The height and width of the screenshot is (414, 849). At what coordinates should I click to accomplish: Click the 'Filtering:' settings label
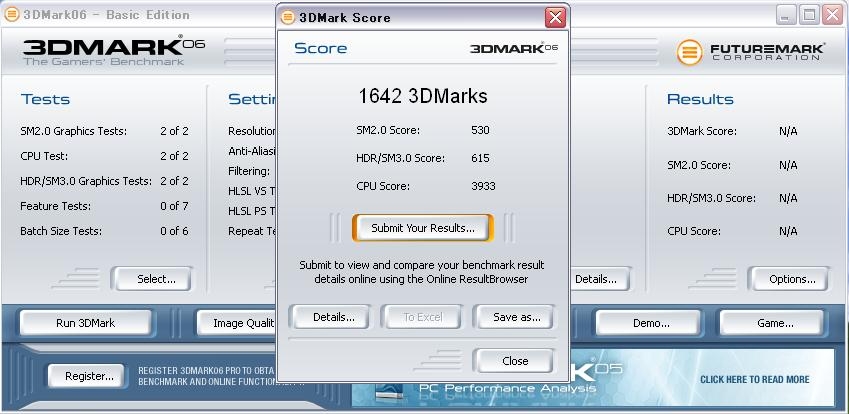pos(249,172)
